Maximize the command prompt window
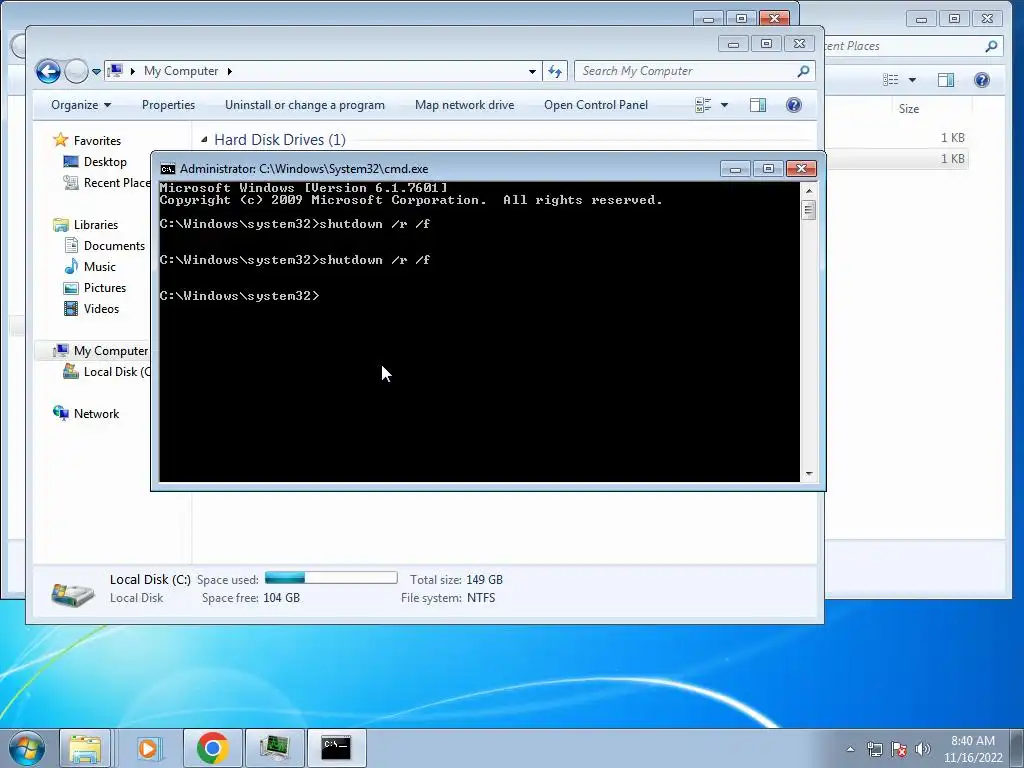Image resolution: width=1024 pixels, height=768 pixels. [x=768, y=169]
